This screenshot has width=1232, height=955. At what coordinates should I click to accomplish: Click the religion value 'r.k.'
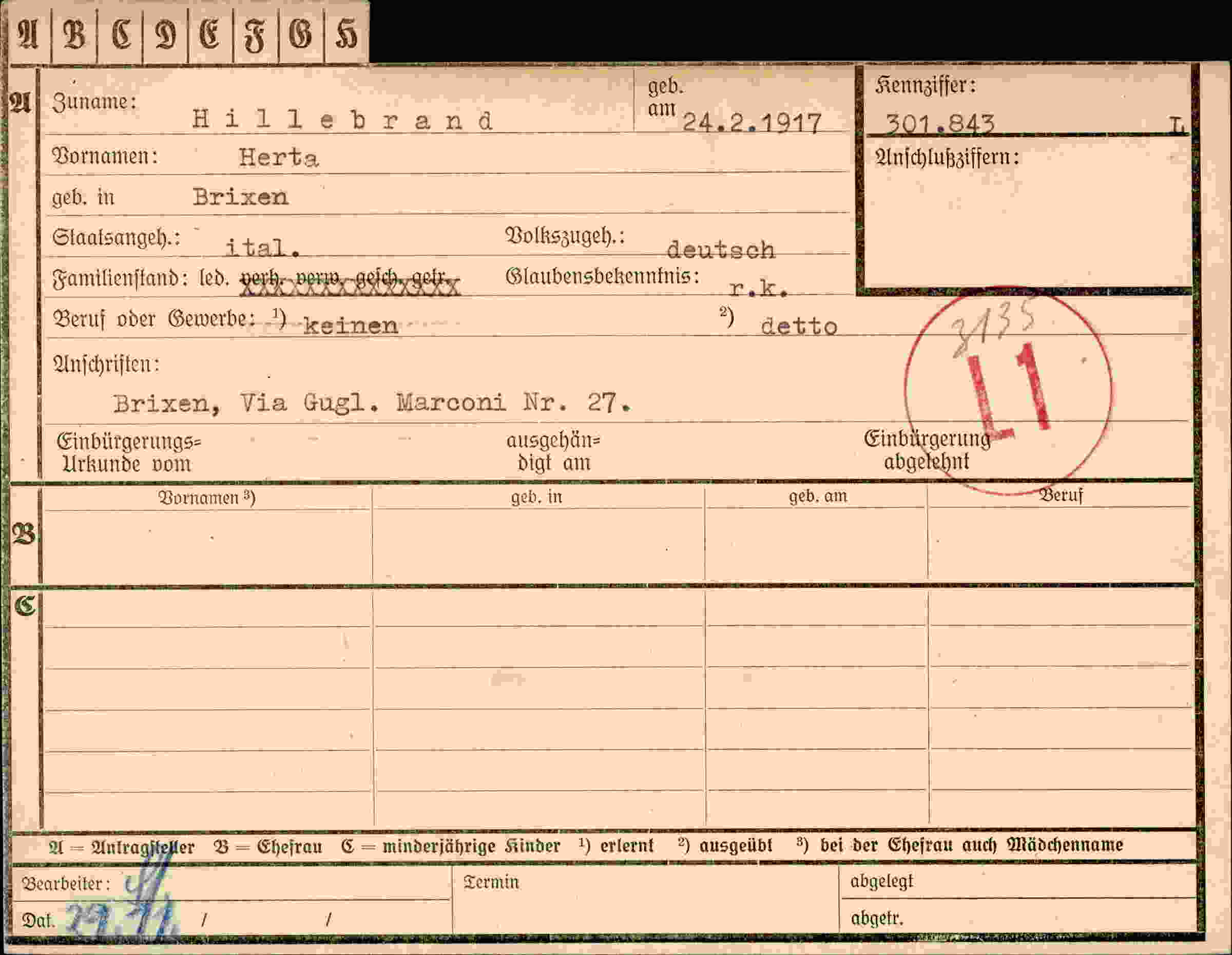pos(759,288)
